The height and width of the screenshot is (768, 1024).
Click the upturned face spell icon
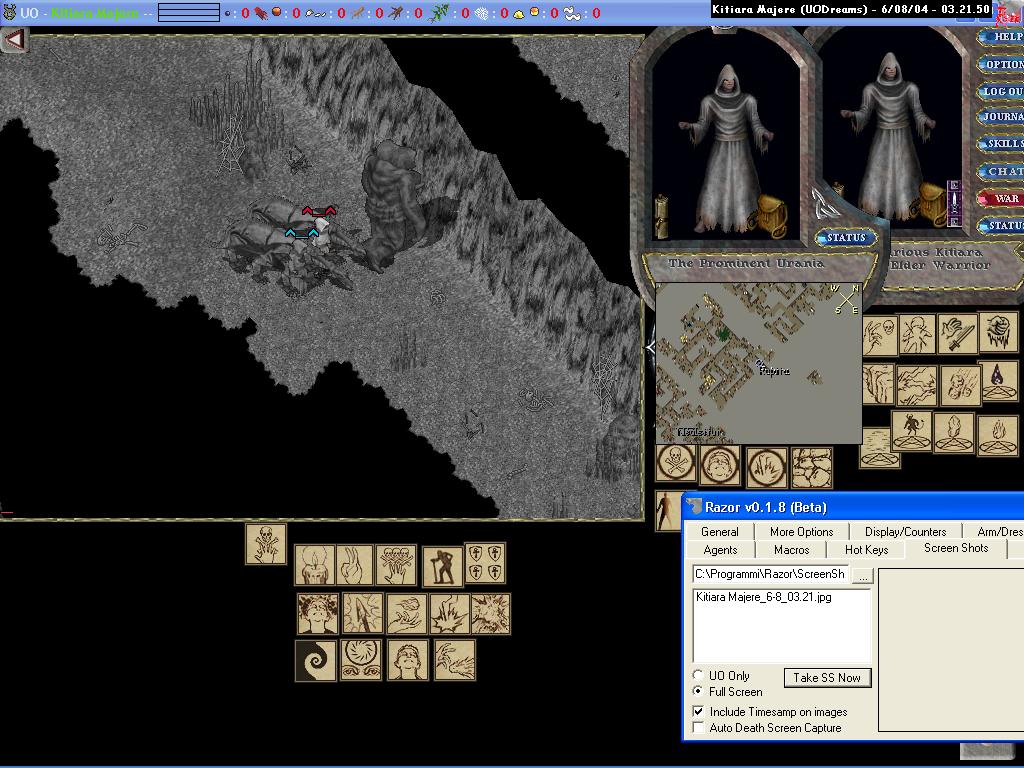408,660
